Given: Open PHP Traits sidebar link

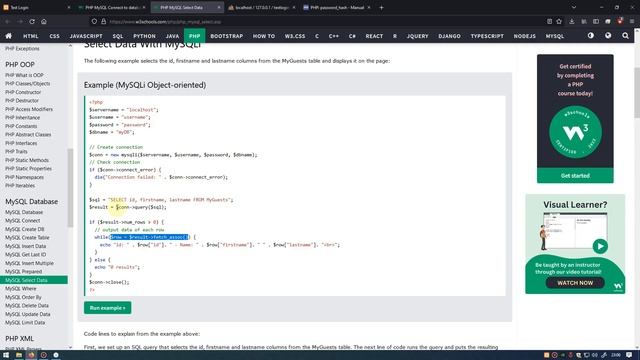Looking at the screenshot, I should 16,151.
